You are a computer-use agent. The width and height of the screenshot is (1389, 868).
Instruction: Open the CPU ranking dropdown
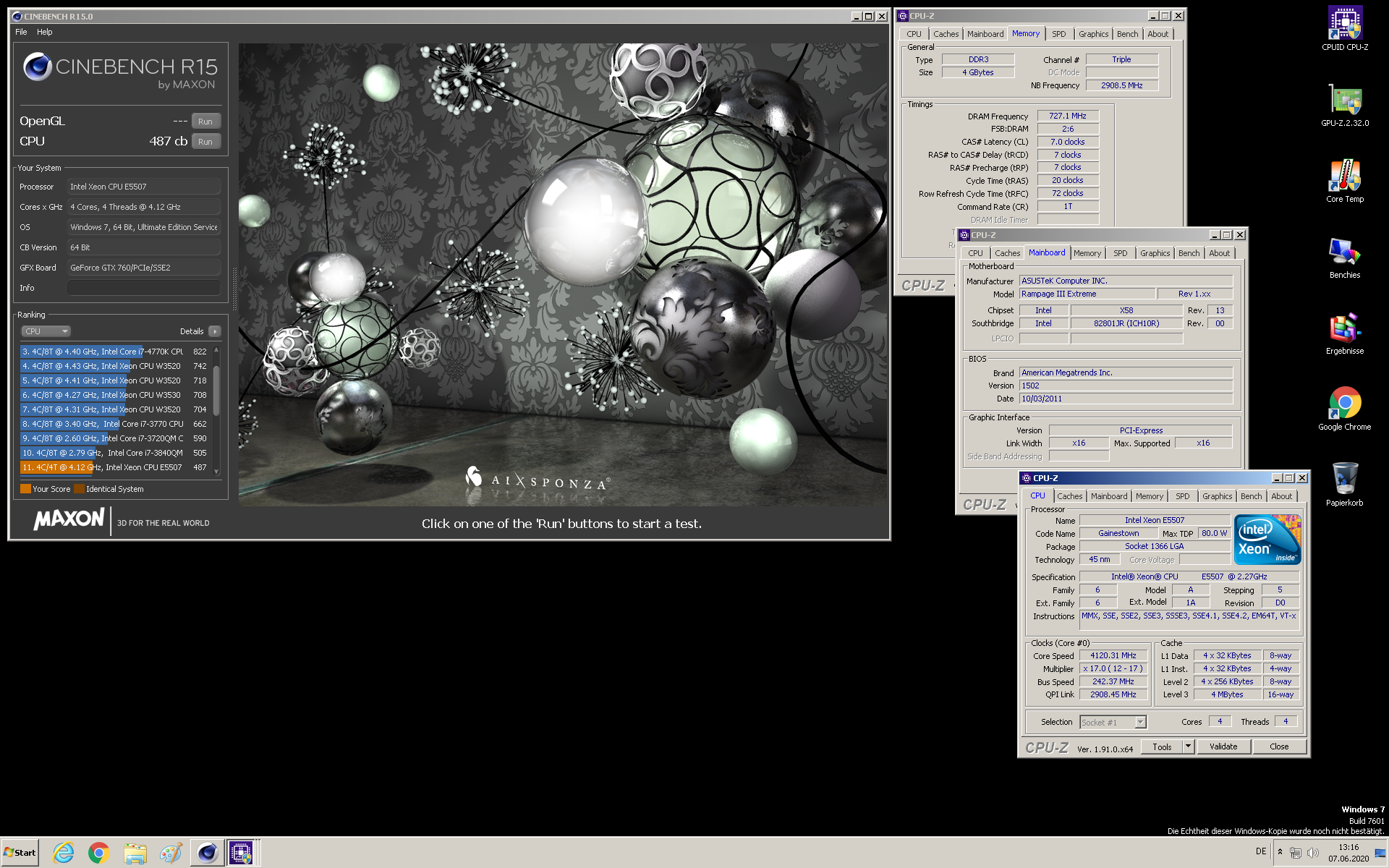point(45,331)
